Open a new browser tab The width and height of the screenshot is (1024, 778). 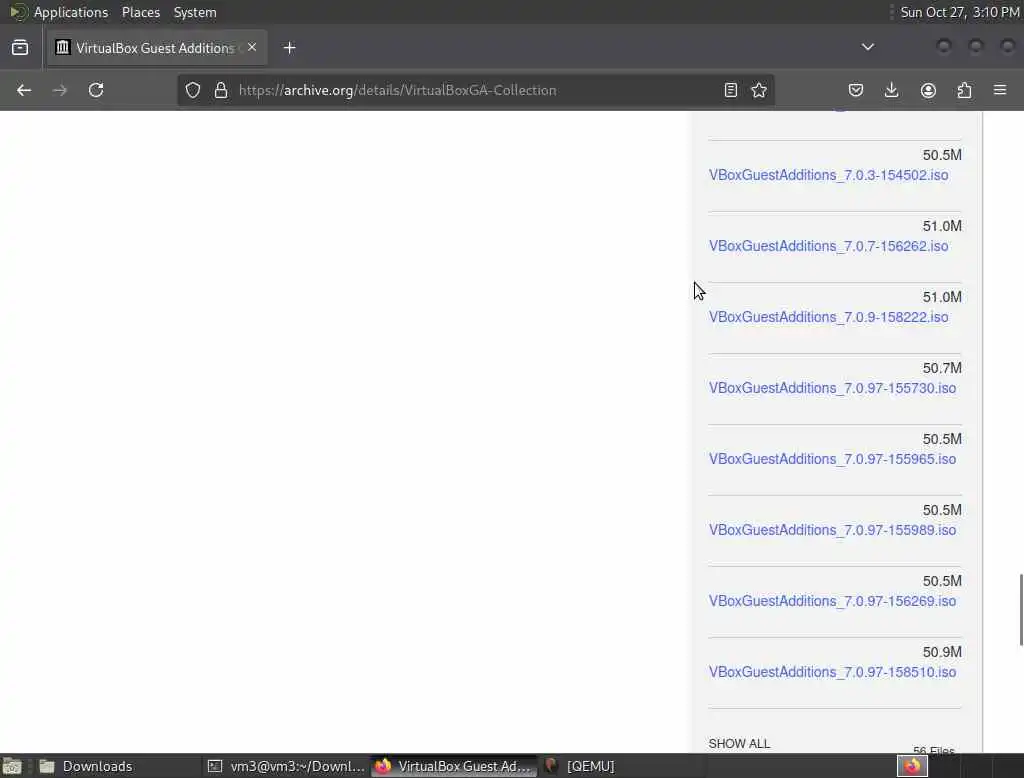pyautogui.click(x=289, y=48)
